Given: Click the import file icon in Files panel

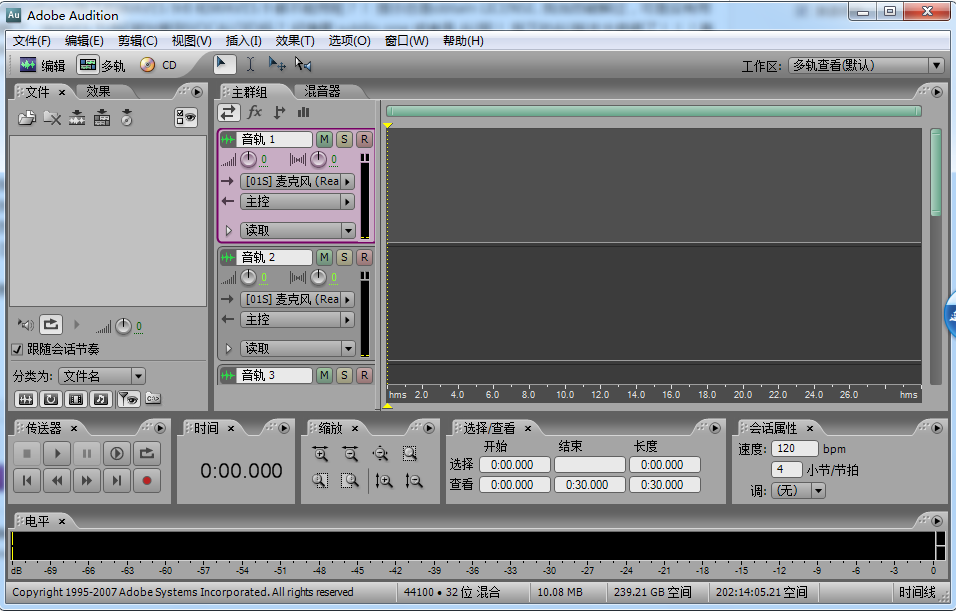Looking at the screenshot, I should (x=27, y=118).
